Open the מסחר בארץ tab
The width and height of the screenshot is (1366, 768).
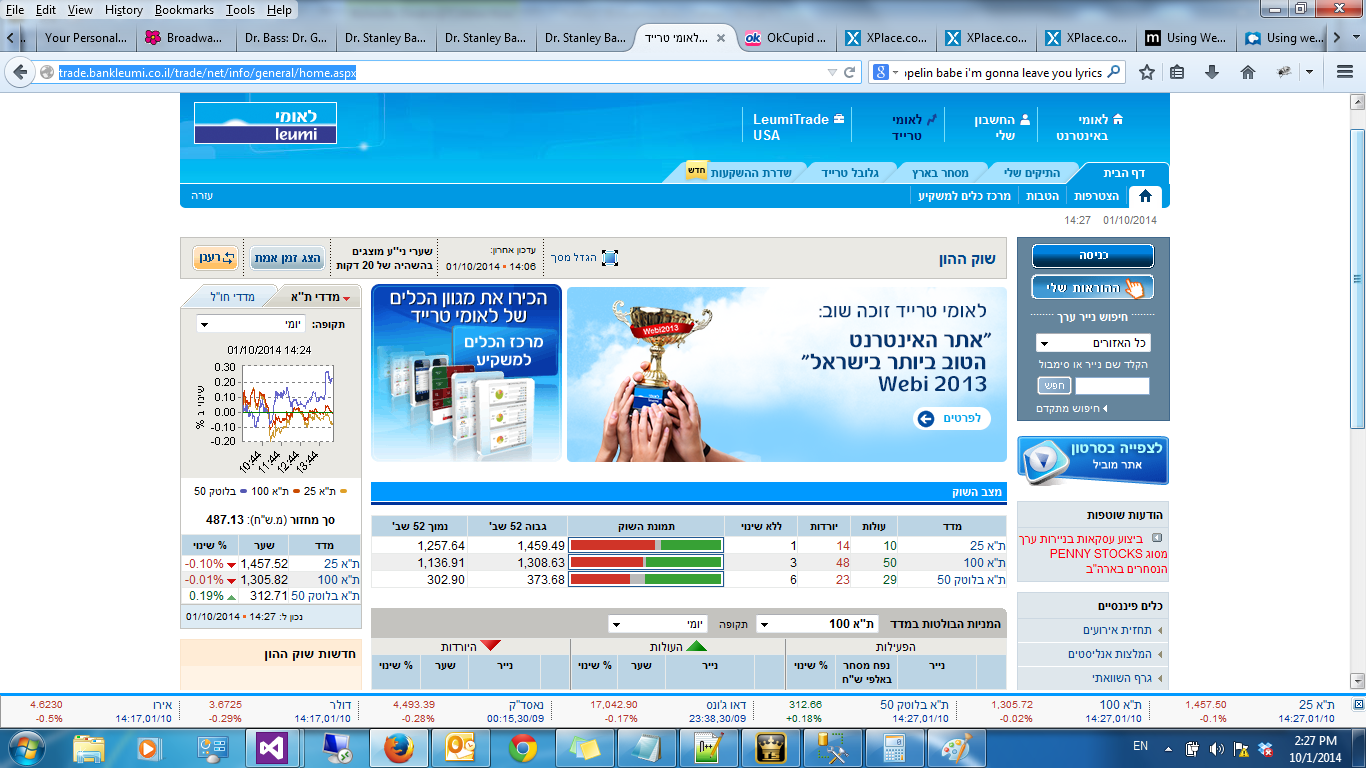(939, 172)
